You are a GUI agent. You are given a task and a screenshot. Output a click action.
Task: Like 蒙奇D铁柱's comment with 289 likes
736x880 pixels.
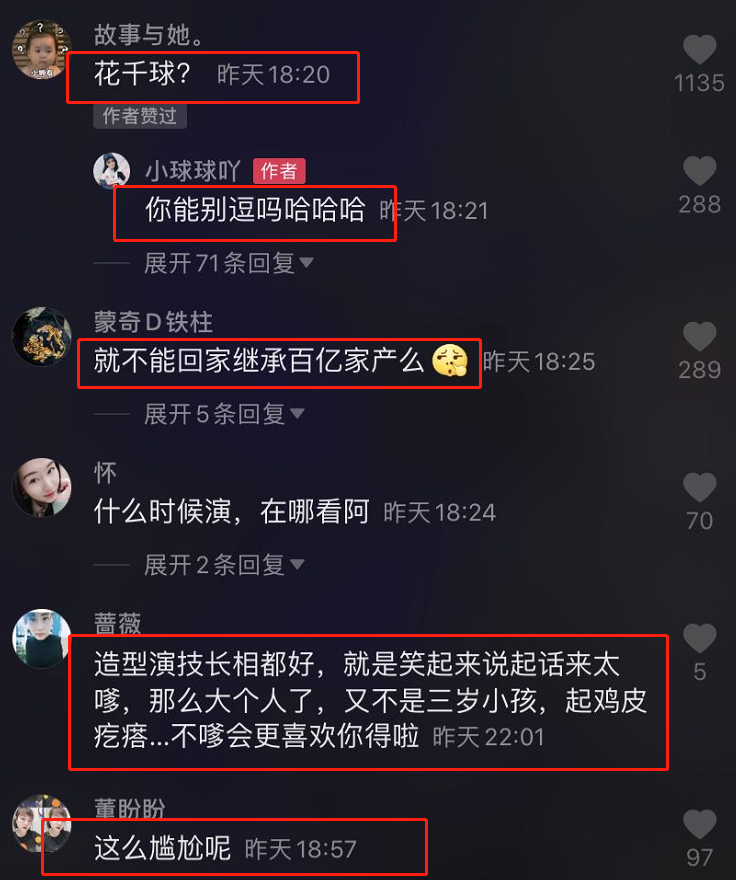[x=700, y=337]
